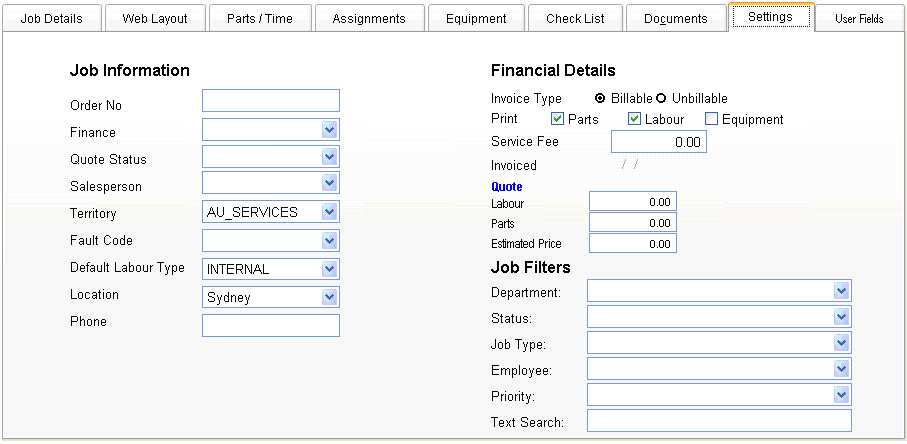Go to the Check List tab
907x444 pixels.
pyautogui.click(x=575, y=18)
